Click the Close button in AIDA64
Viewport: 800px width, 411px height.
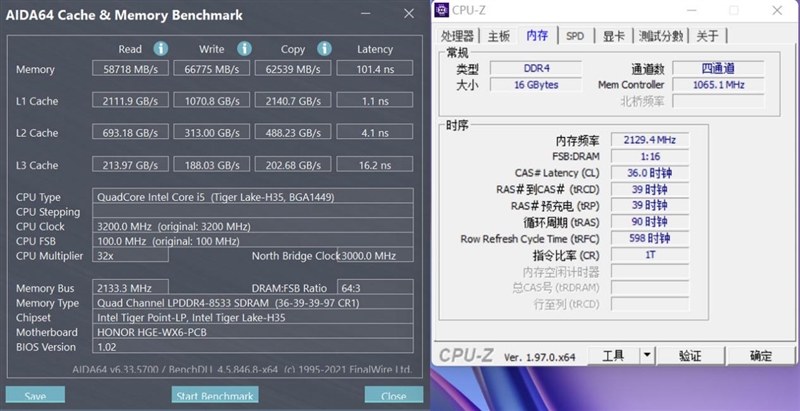(393, 395)
